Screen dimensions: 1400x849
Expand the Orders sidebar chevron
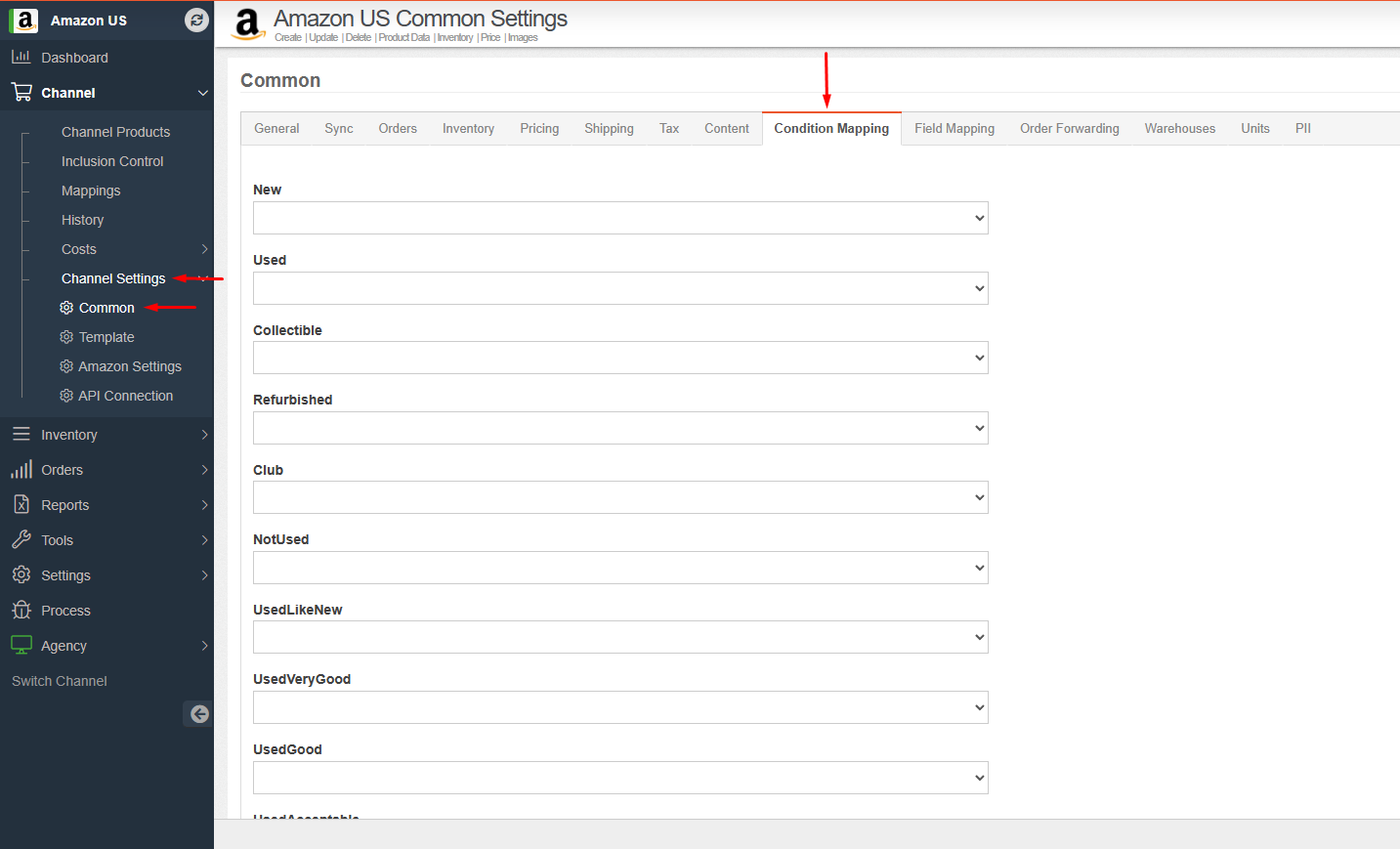click(x=204, y=470)
